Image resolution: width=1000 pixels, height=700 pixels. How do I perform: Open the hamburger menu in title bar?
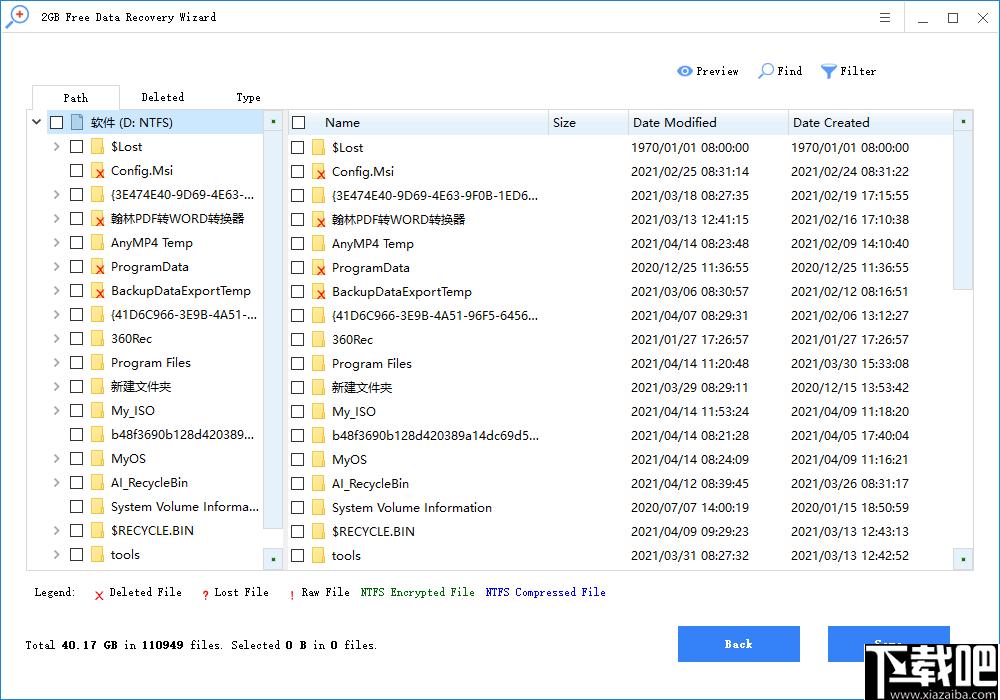click(x=885, y=18)
